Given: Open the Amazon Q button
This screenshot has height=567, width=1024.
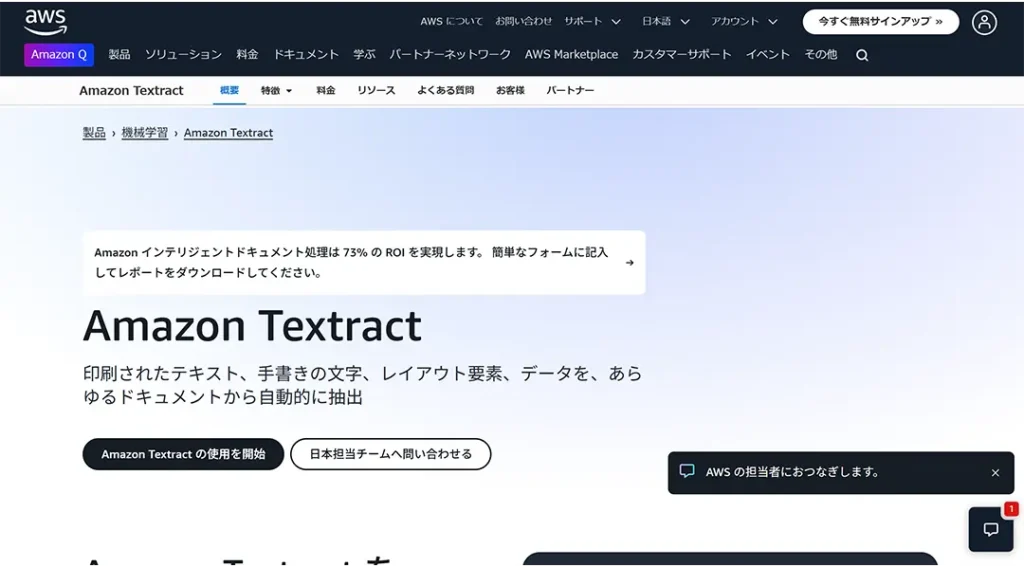Looking at the screenshot, I should pyautogui.click(x=59, y=55).
